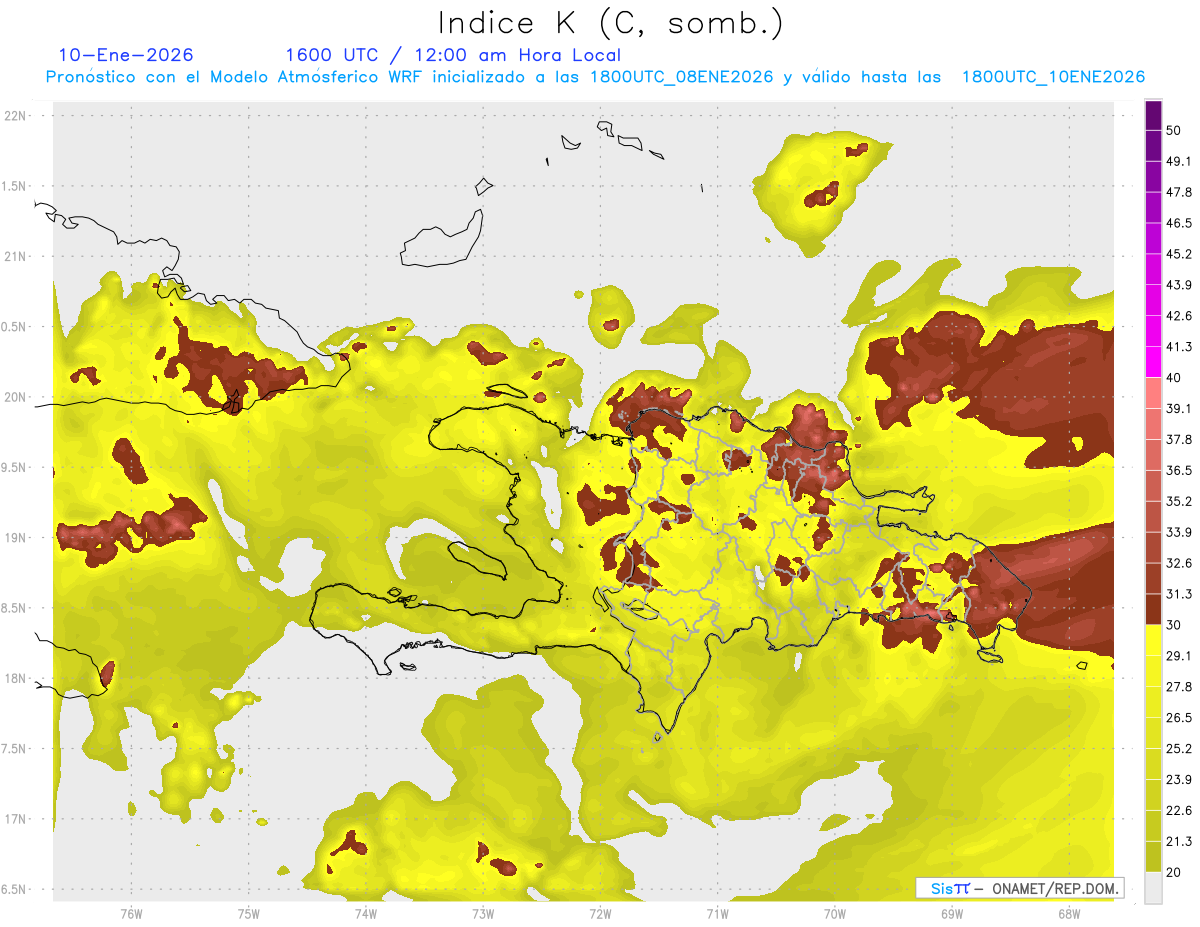Click the valid-until stamp '1800UTC_10ENE2026'
The height and width of the screenshot is (927, 1200).
pyautogui.click(x=1053, y=77)
